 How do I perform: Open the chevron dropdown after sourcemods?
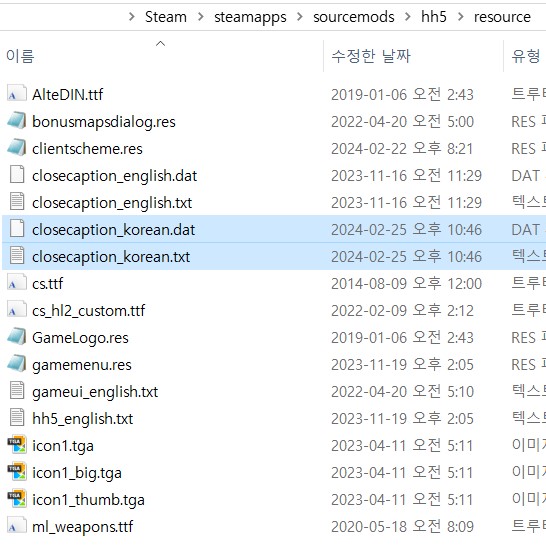click(x=407, y=16)
